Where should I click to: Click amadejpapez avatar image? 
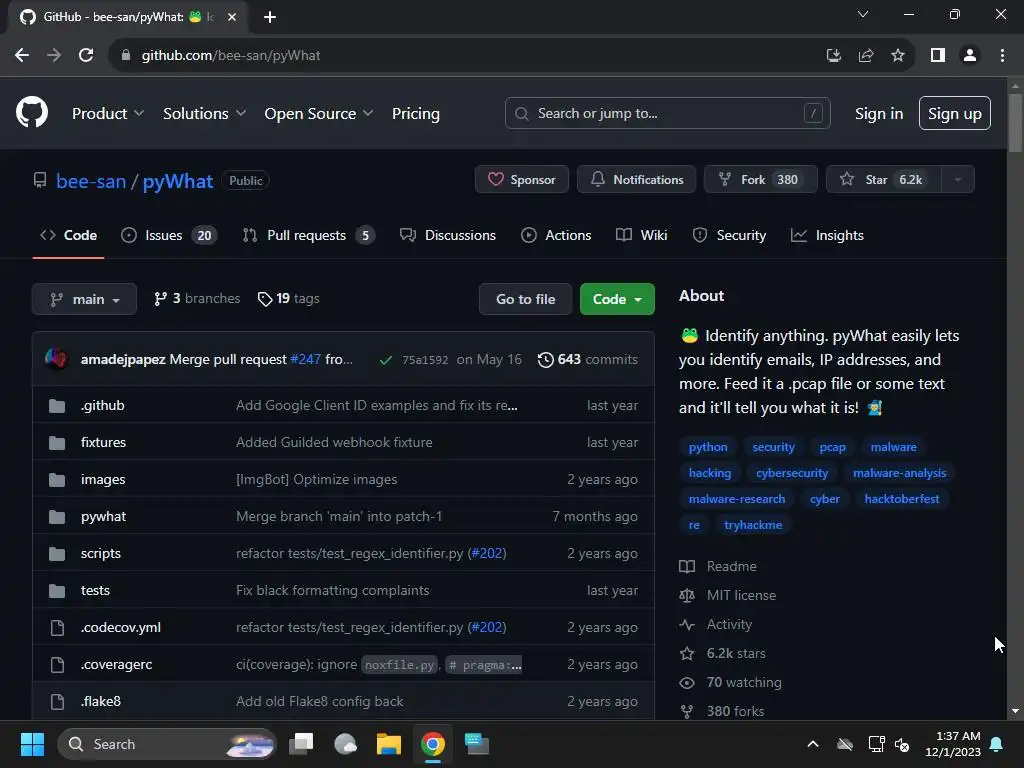(x=57, y=359)
